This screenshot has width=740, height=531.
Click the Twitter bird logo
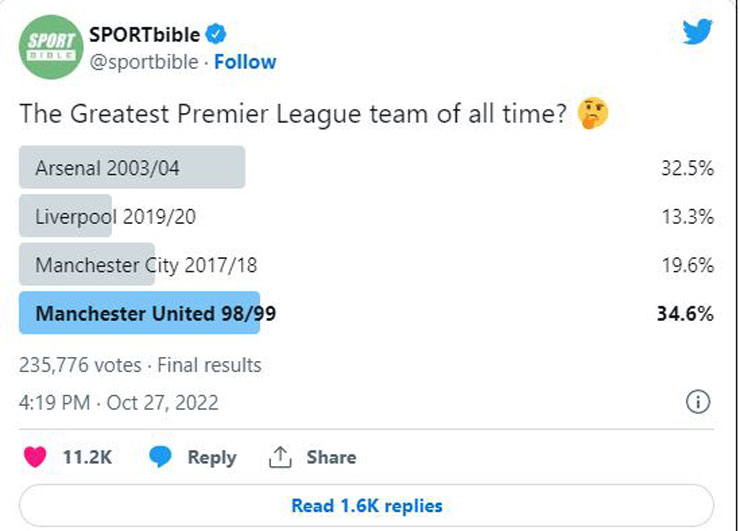pyautogui.click(x=697, y=31)
